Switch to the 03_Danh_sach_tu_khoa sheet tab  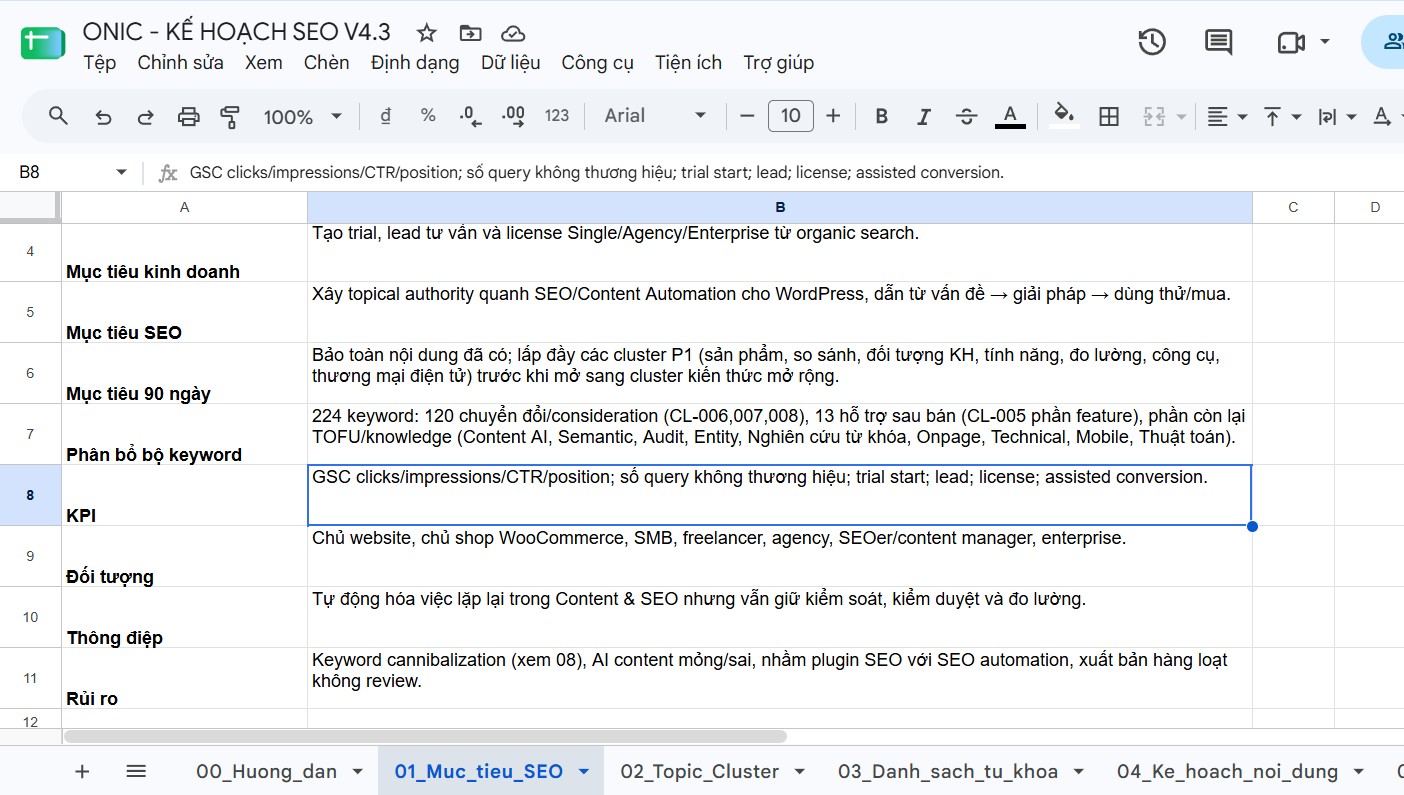(948, 771)
